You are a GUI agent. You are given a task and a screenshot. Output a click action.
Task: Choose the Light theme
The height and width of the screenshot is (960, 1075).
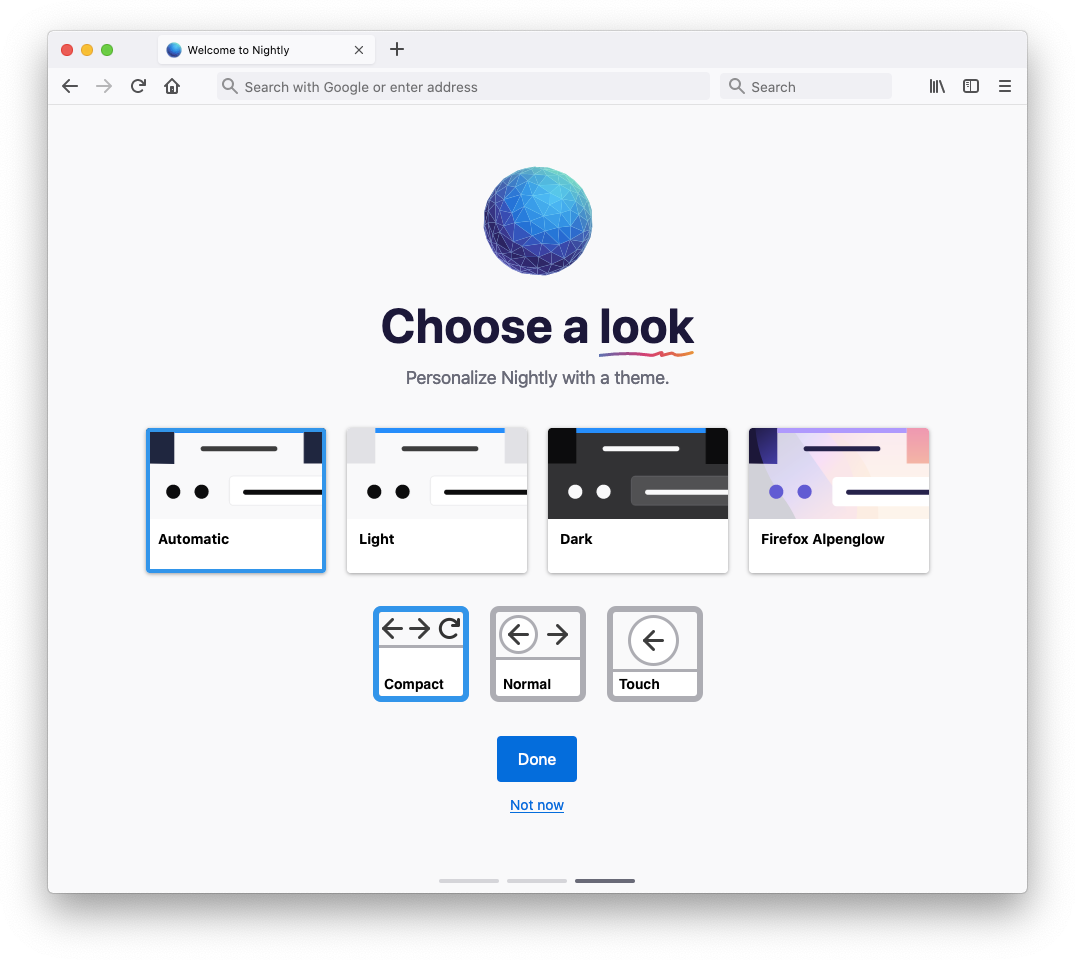tap(437, 500)
